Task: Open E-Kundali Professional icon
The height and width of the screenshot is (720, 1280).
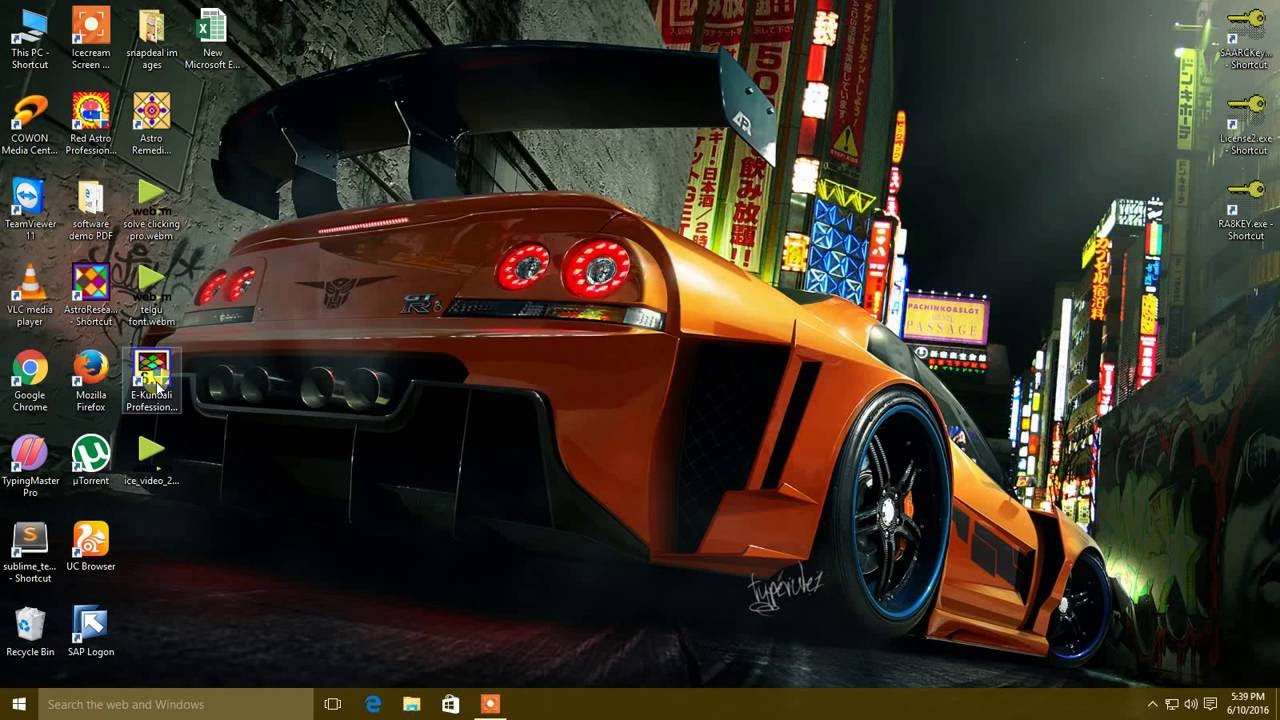Action: [152, 381]
